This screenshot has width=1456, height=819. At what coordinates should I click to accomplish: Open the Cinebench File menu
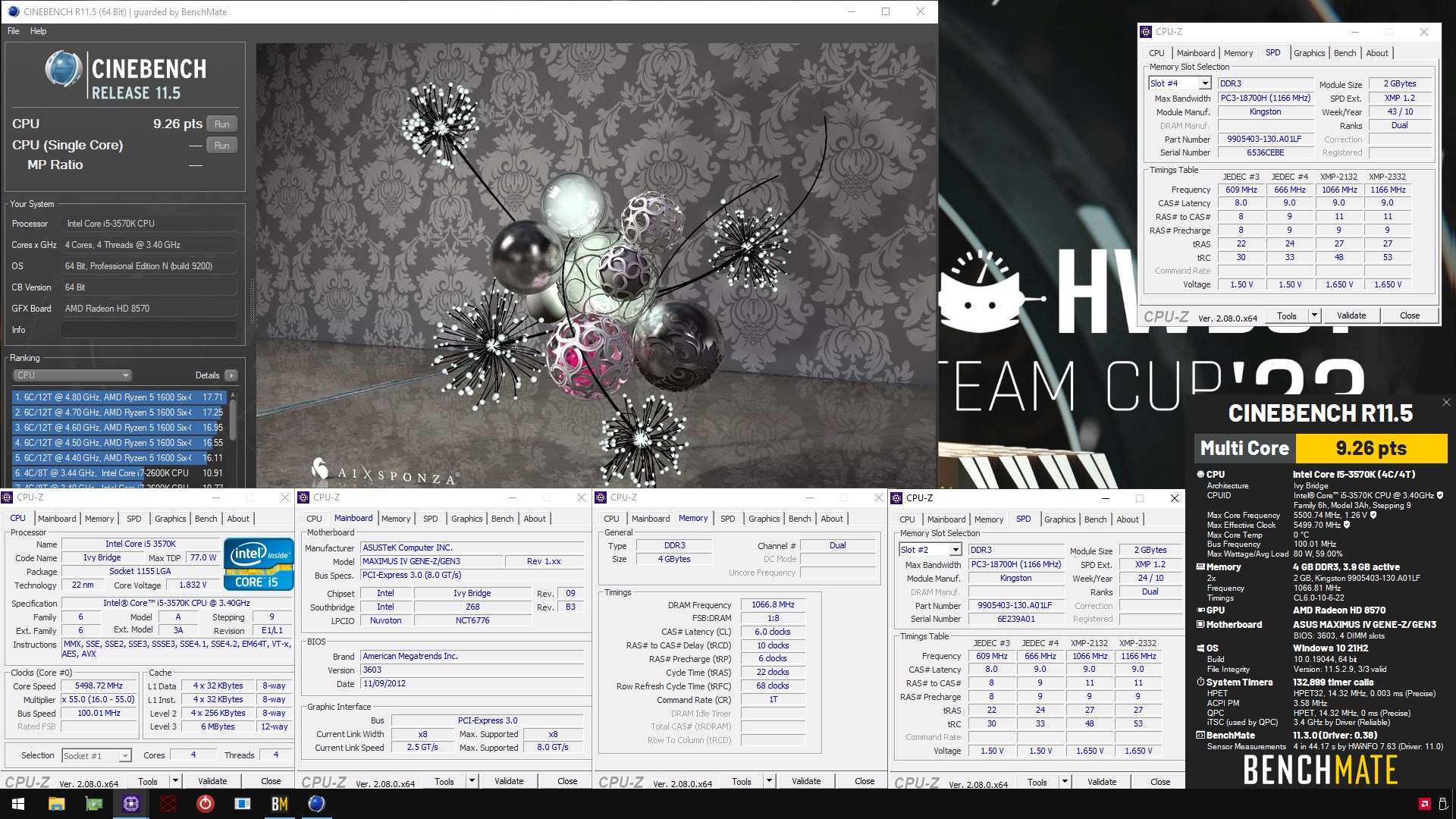[14, 31]
